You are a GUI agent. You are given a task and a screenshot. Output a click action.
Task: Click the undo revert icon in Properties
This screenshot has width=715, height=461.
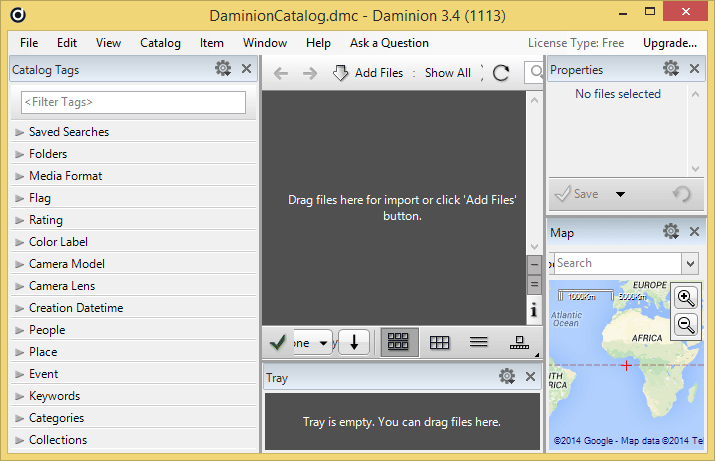682,194
